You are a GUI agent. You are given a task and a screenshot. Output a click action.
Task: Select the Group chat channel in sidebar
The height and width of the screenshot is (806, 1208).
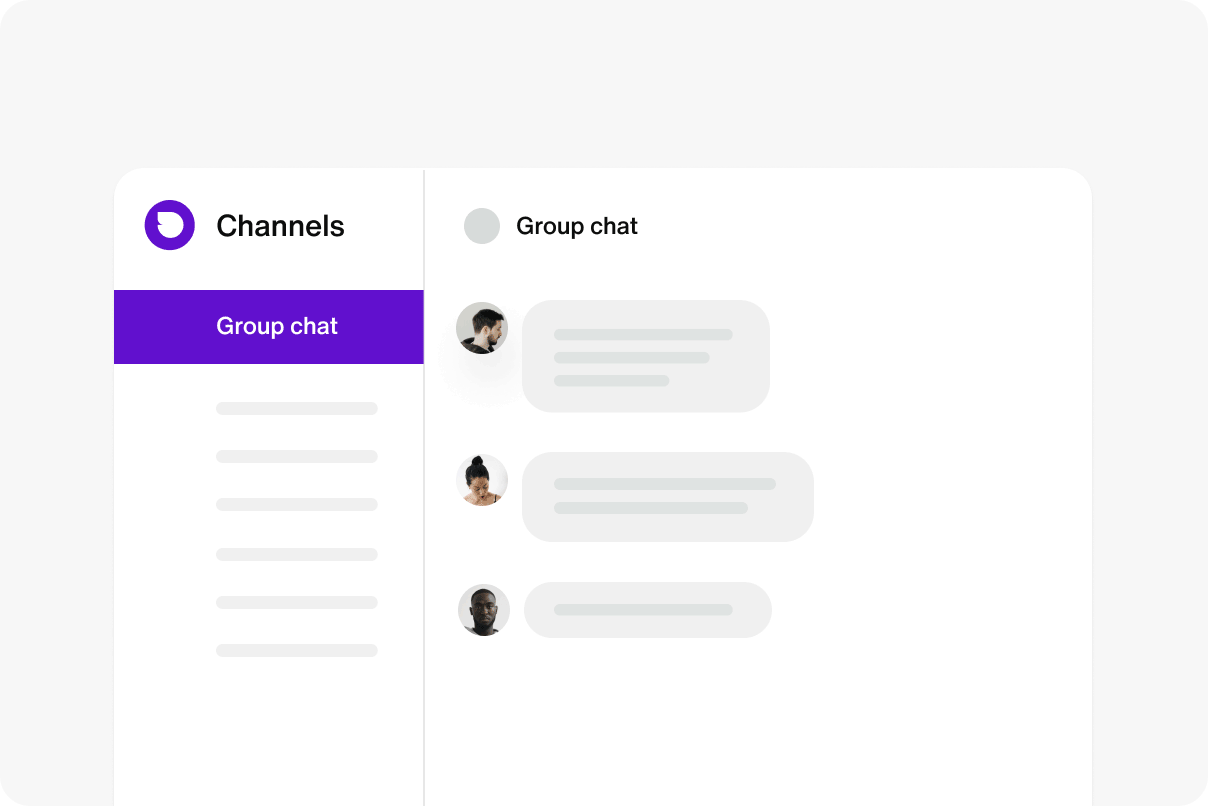[x=269, y=327]
